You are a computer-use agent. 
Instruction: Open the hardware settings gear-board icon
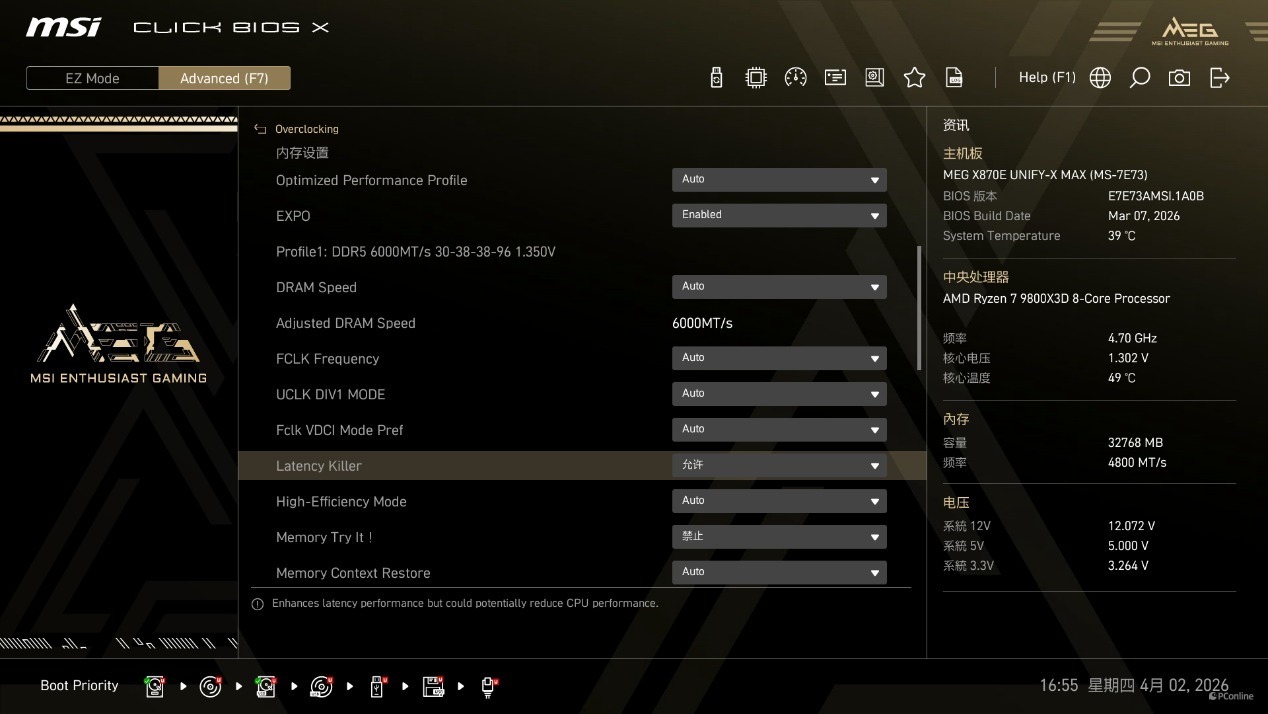[x=875, y=77]
